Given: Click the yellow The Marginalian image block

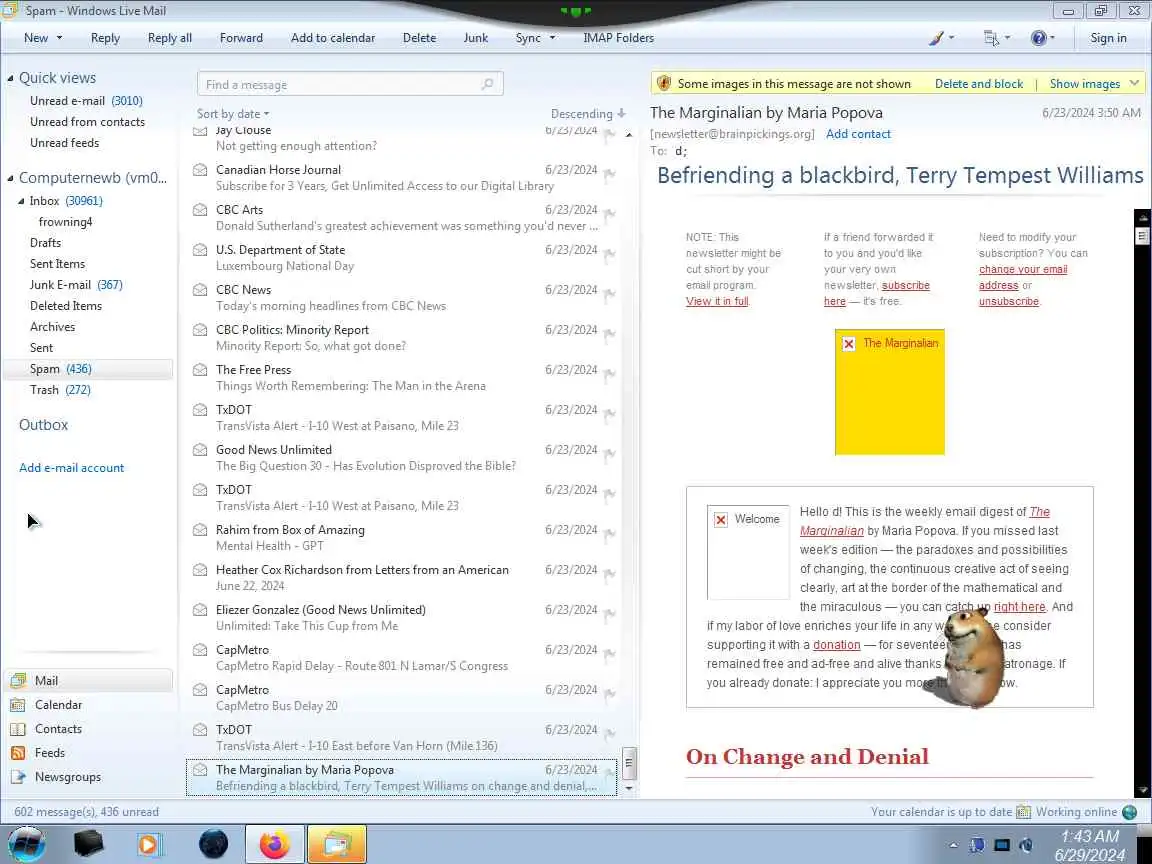Looking at the screenshot, I should tap(890, 392).
